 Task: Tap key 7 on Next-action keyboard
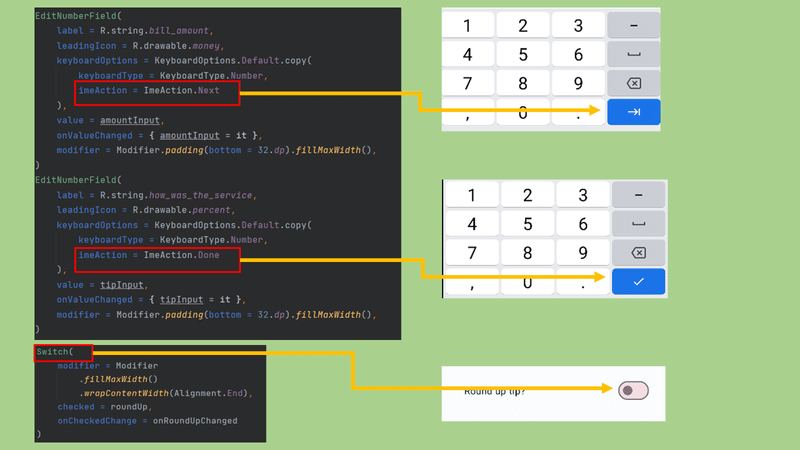pos(468,83)
